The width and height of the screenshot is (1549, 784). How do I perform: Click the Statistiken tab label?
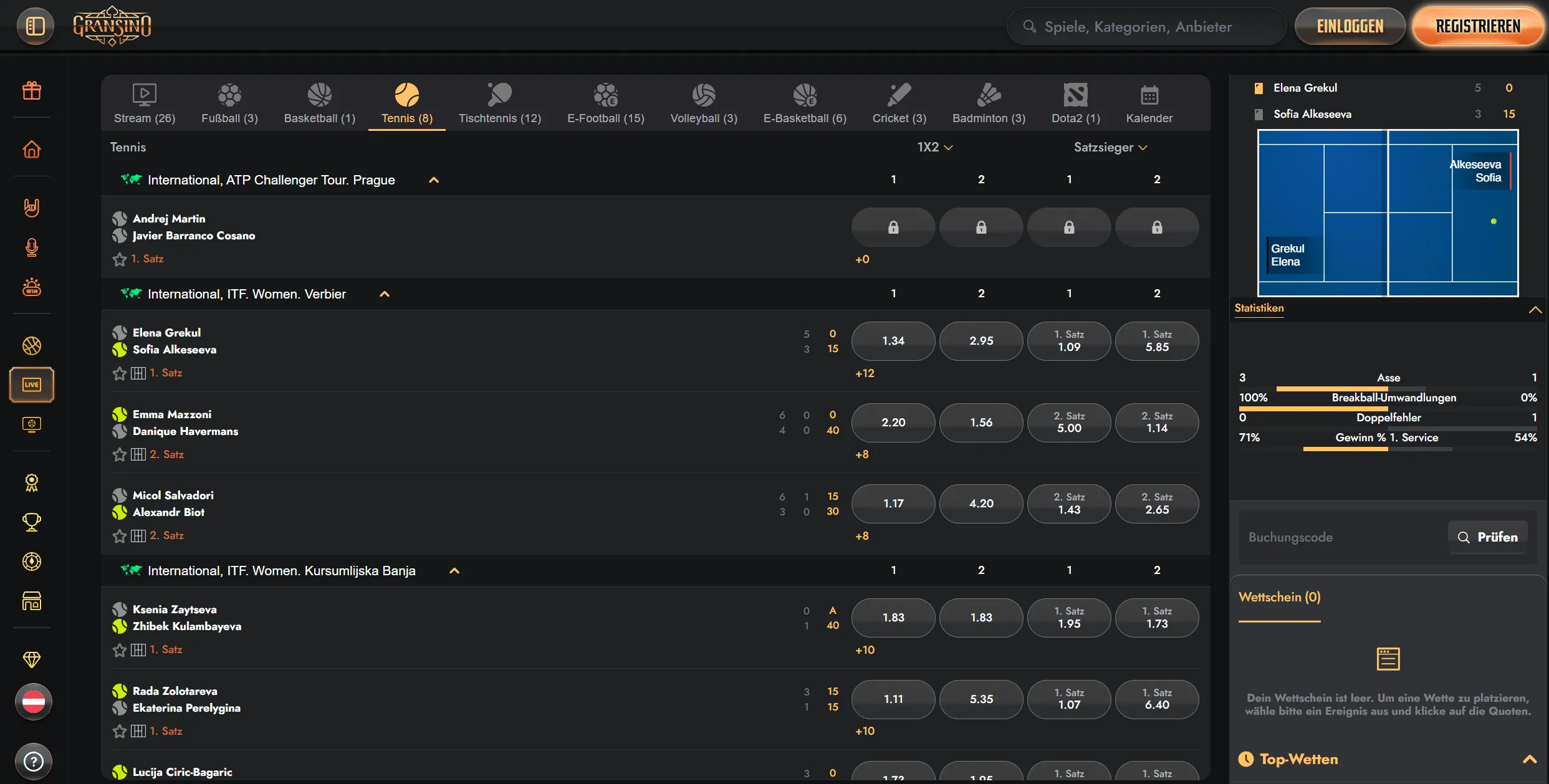[x=1259, y=308]
